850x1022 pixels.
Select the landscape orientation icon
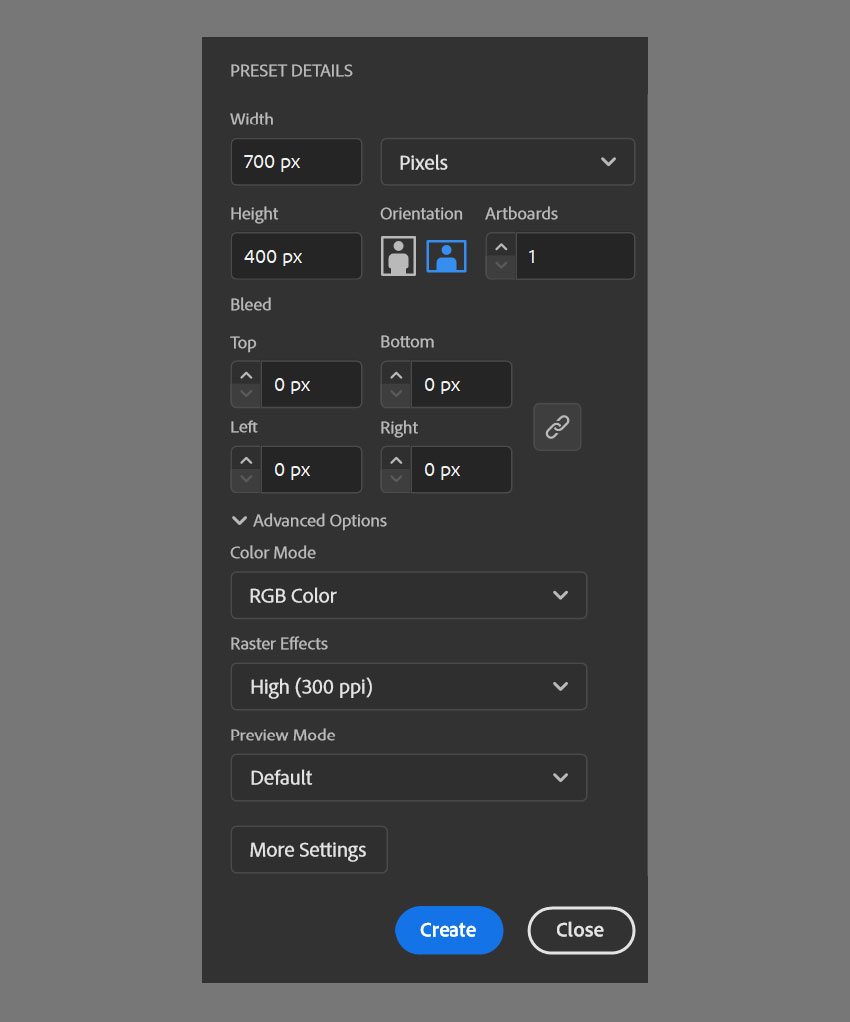446,256
